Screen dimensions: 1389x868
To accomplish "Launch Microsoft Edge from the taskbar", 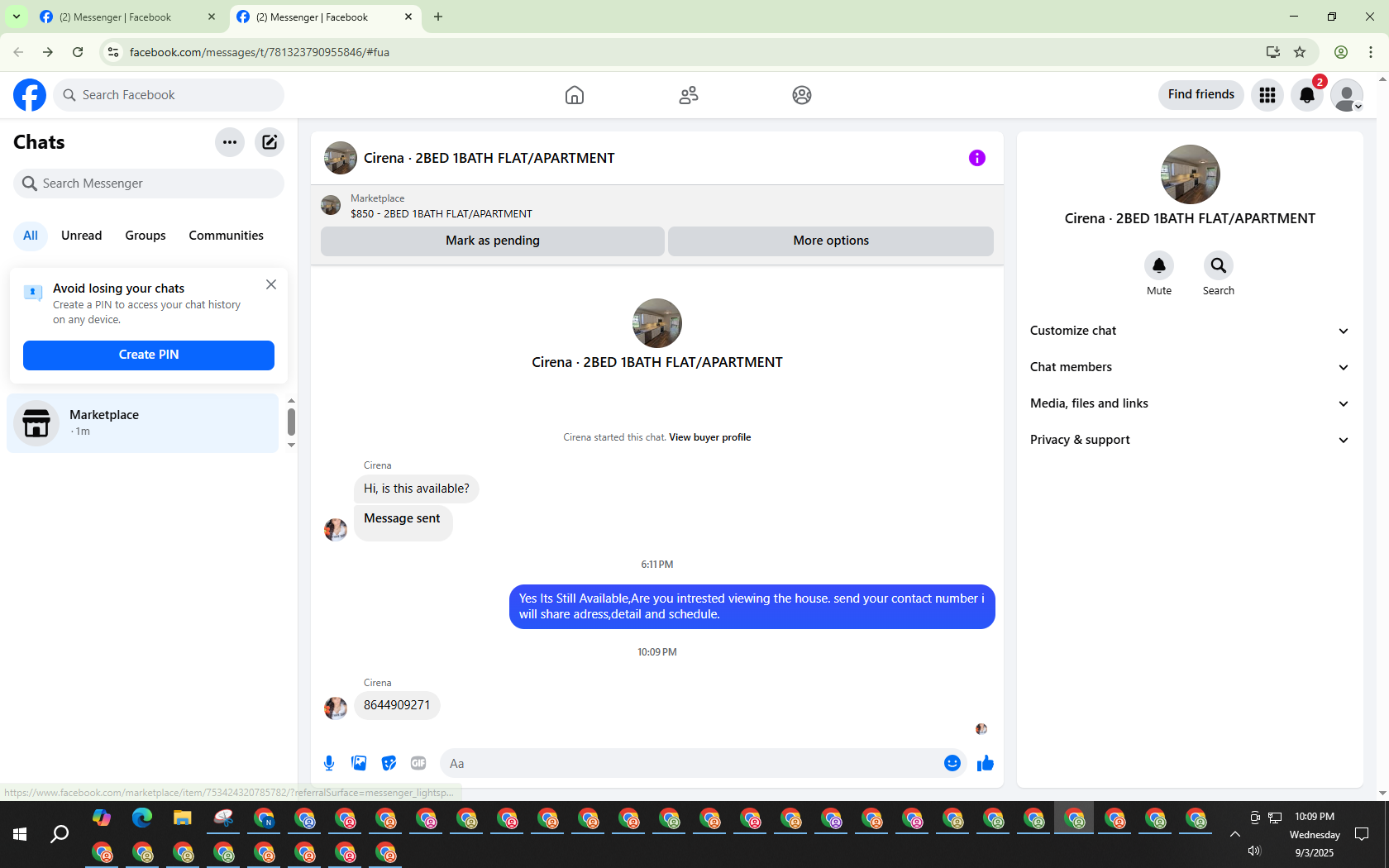I will [x=142, y=818].
